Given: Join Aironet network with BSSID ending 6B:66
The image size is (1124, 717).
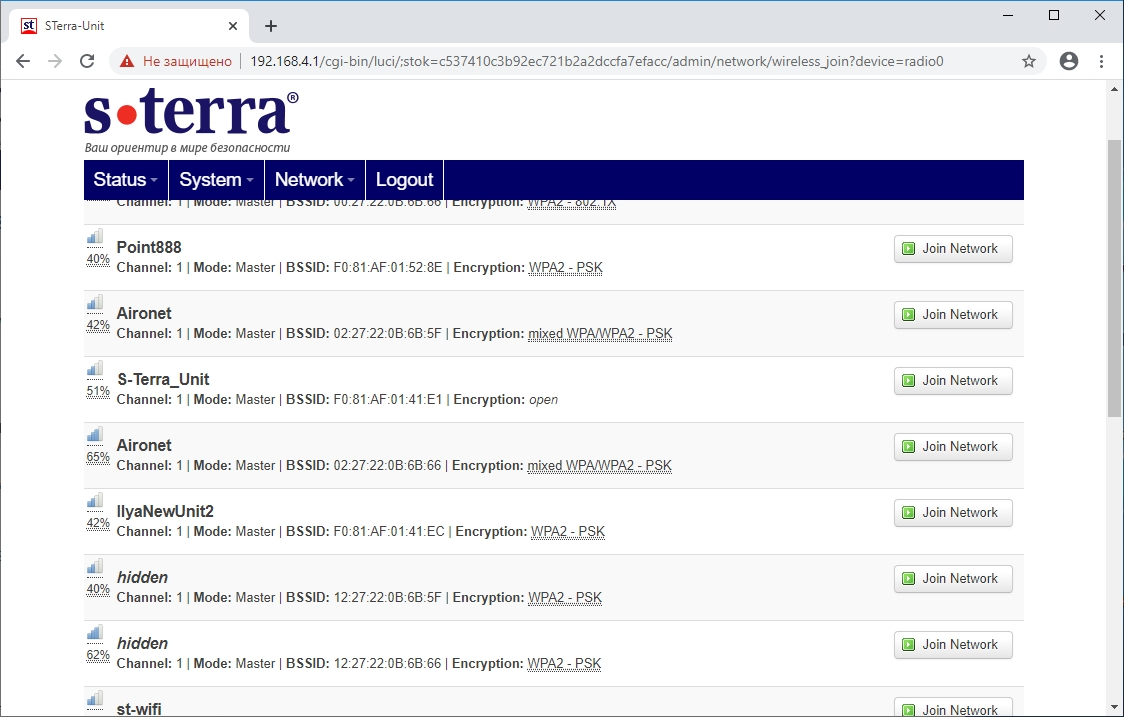Looking at the screenshot, I should (x=953, y=447).
